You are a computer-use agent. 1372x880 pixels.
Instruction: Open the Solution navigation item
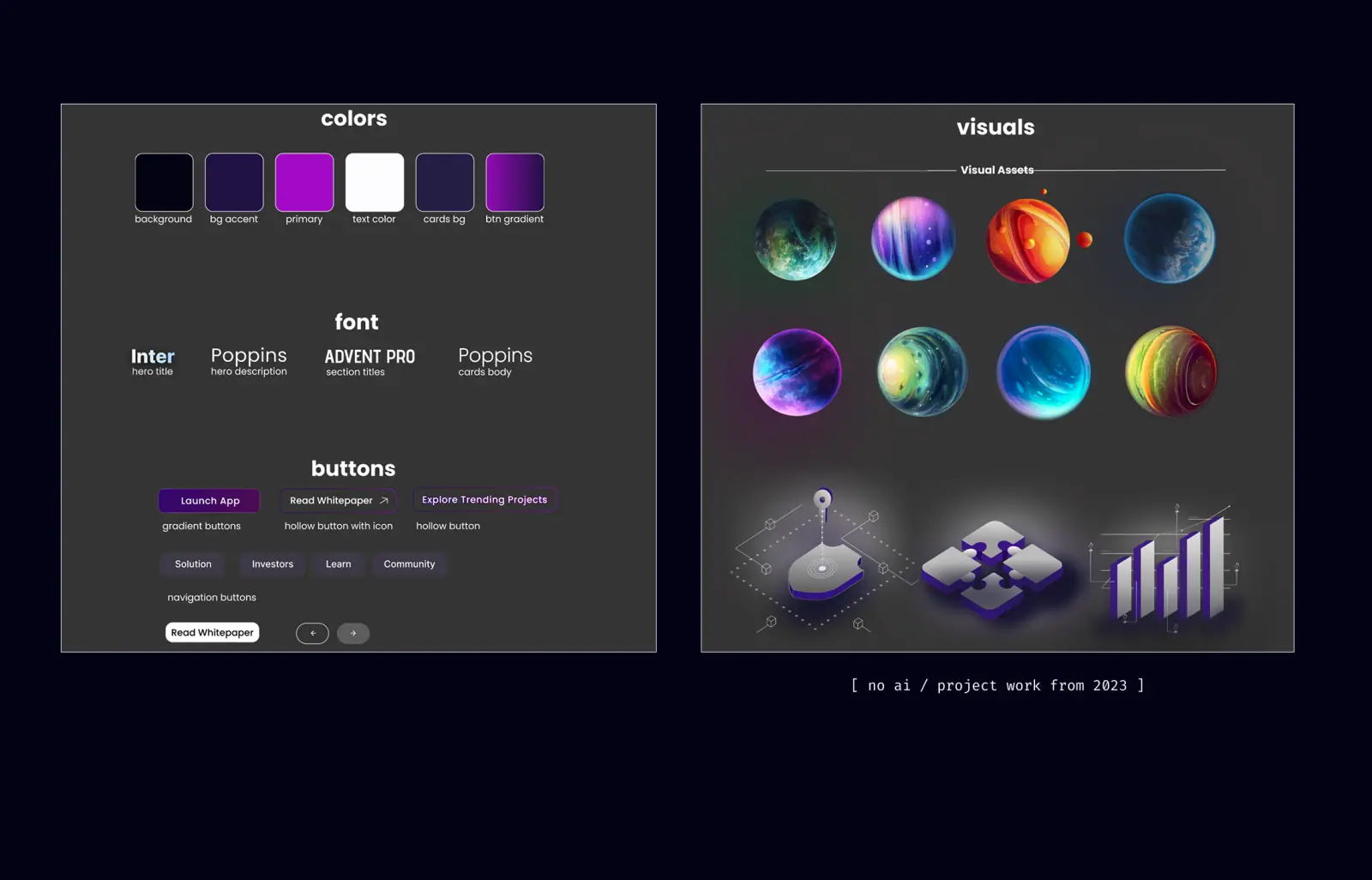(x=193, y=564)
